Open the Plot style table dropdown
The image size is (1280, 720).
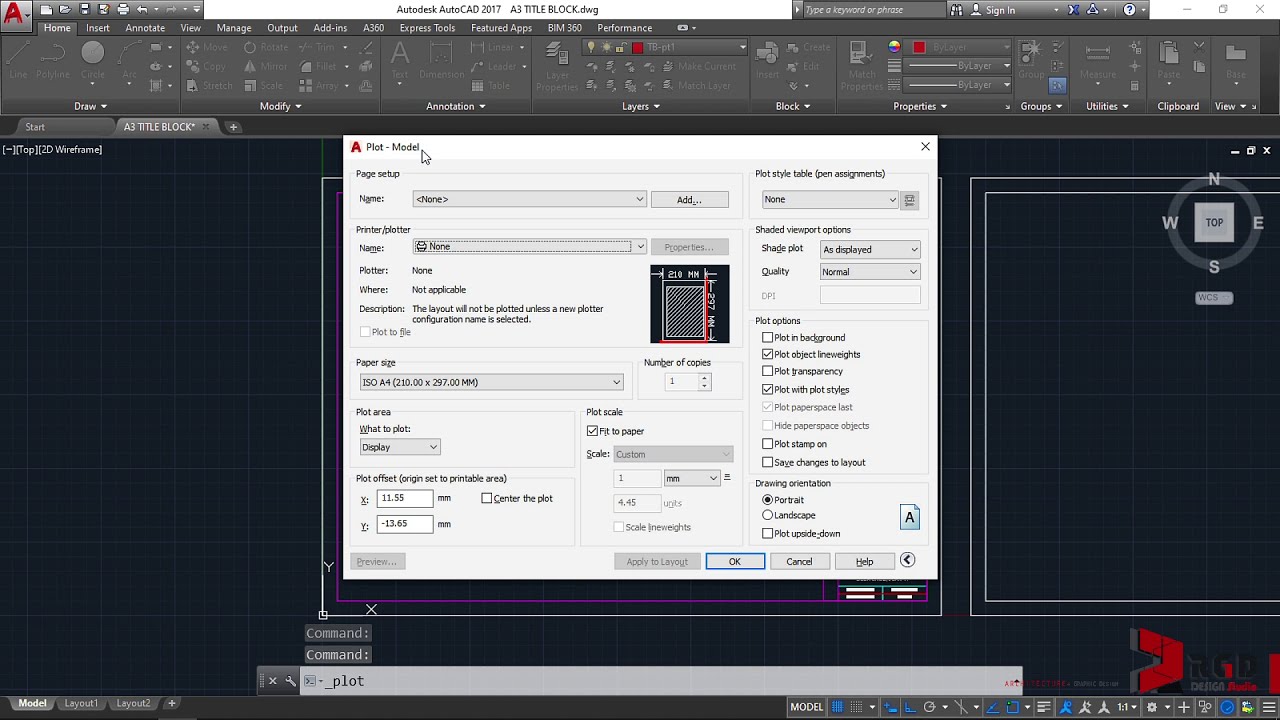pyautogui.click(x=830, y=200)
